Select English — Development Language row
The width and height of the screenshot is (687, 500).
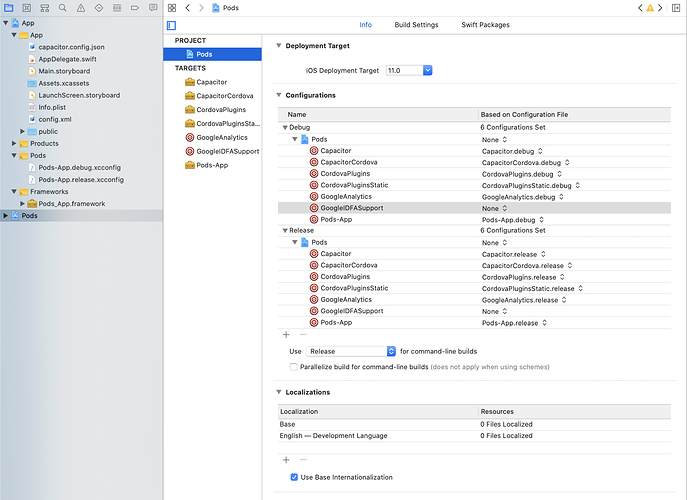(474, 436)
